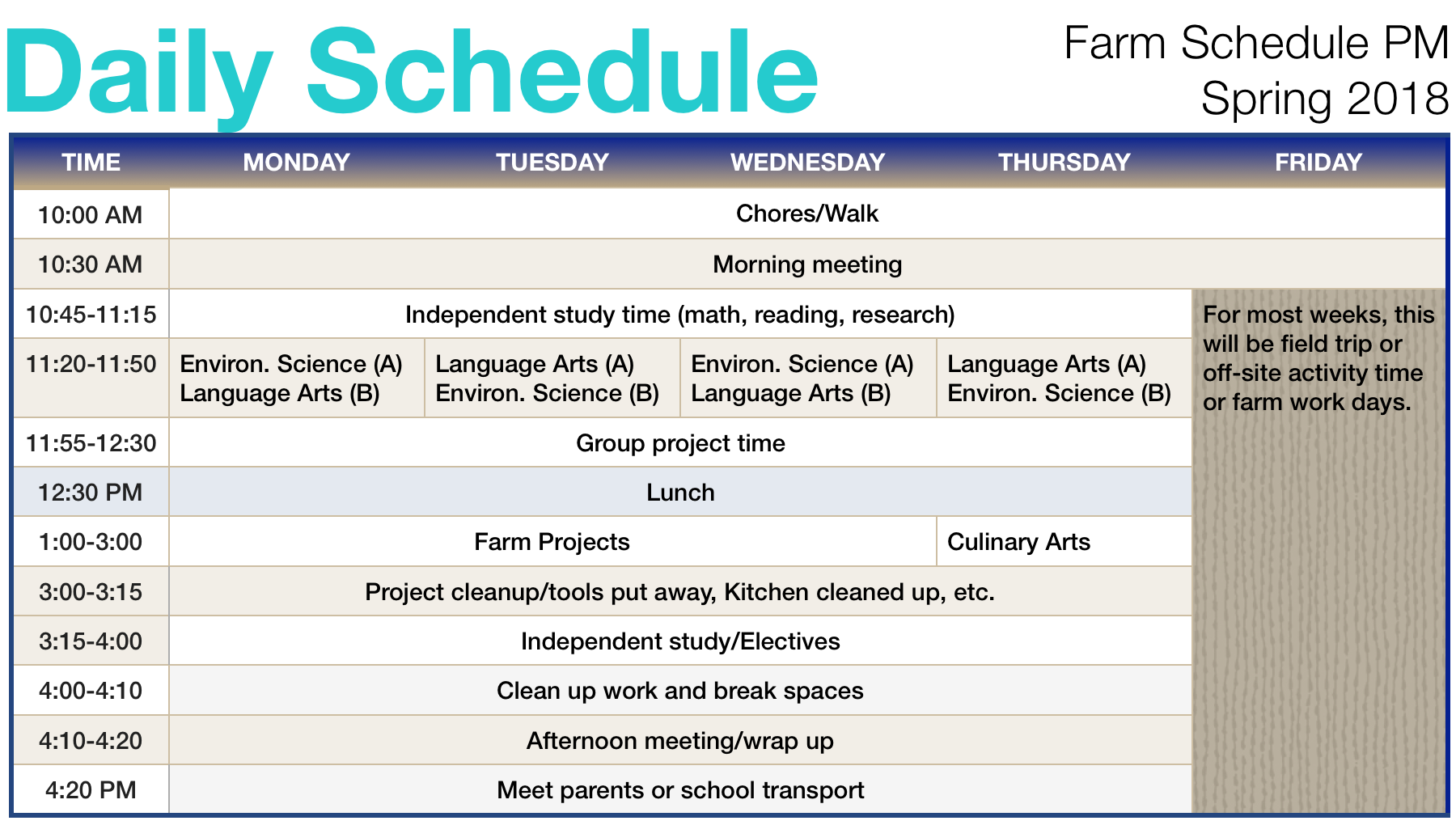The image size is (1456, 825).
Task: Click the Friday field trip note
Action: pos(1318,358)
